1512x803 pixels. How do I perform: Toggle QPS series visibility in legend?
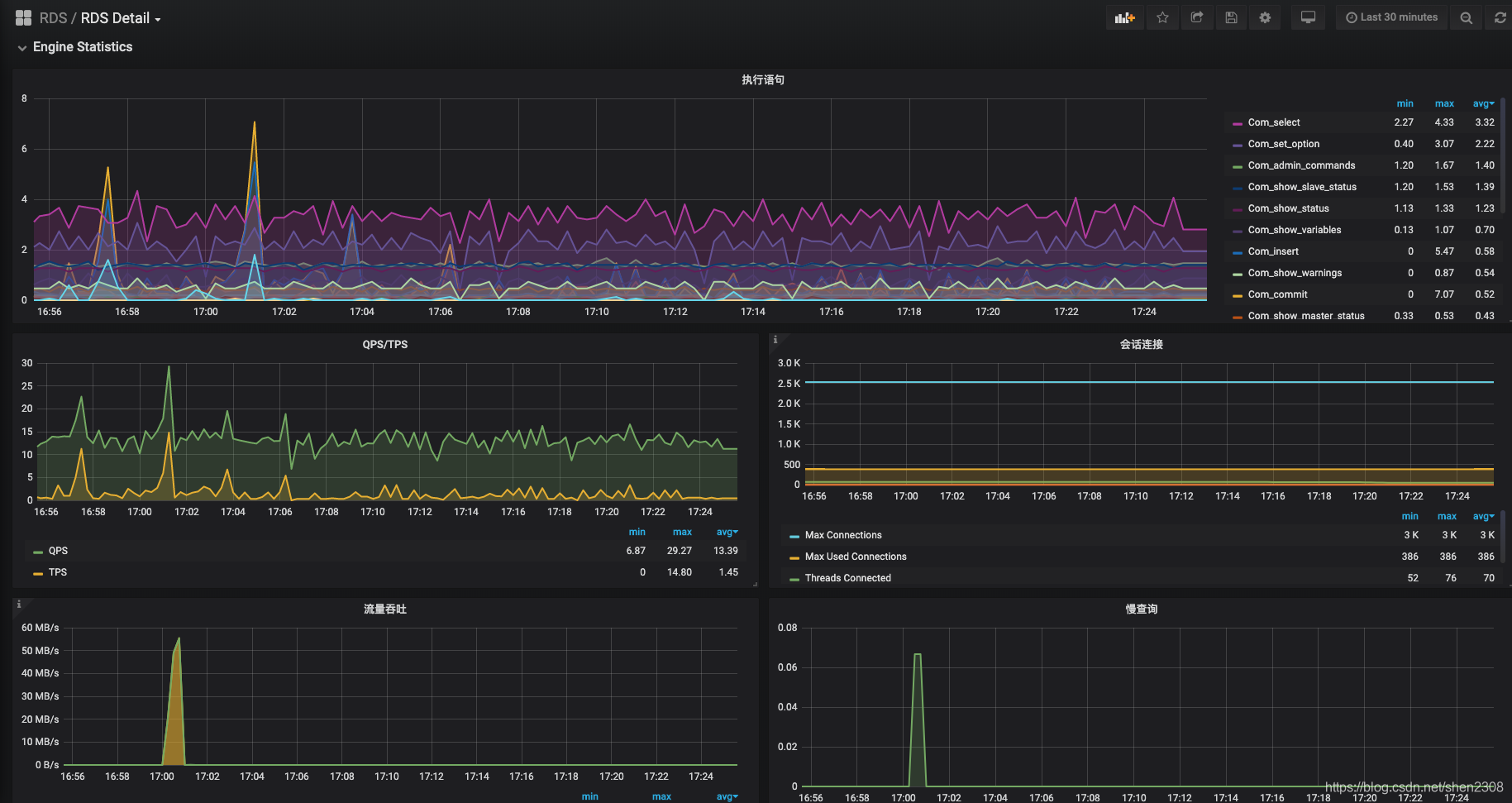(58, 551)
